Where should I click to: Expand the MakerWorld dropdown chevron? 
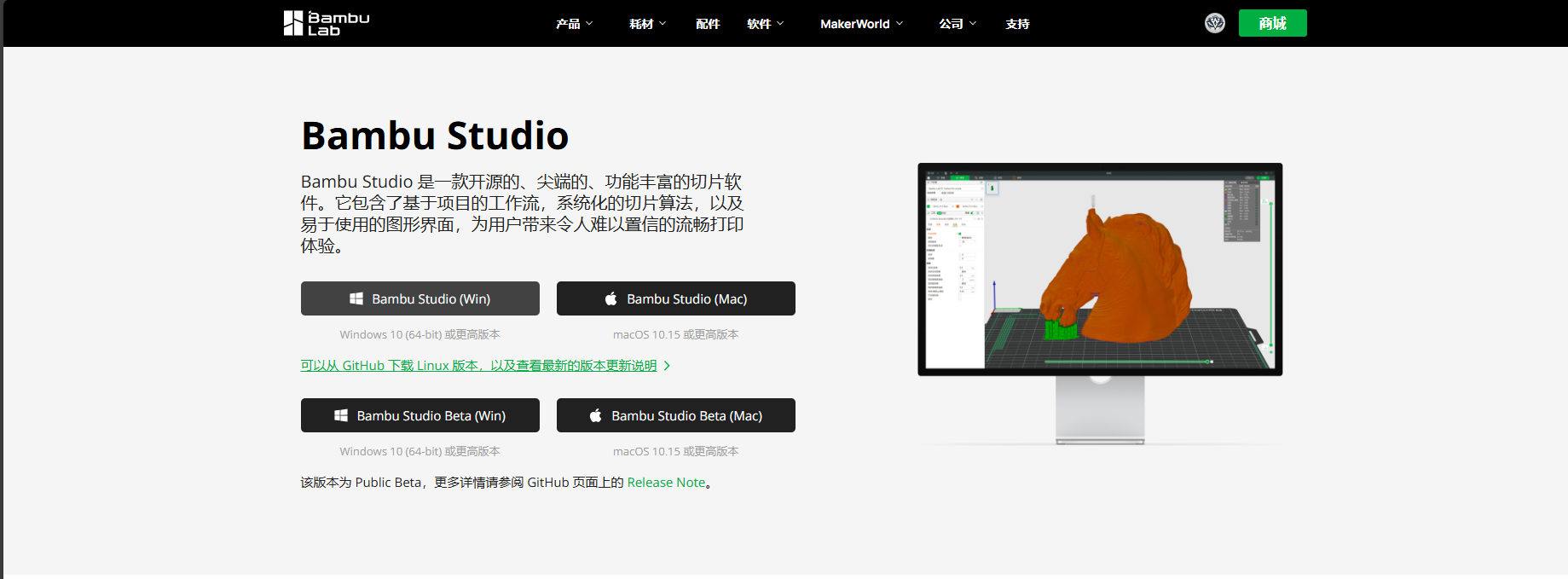point(900,24)
